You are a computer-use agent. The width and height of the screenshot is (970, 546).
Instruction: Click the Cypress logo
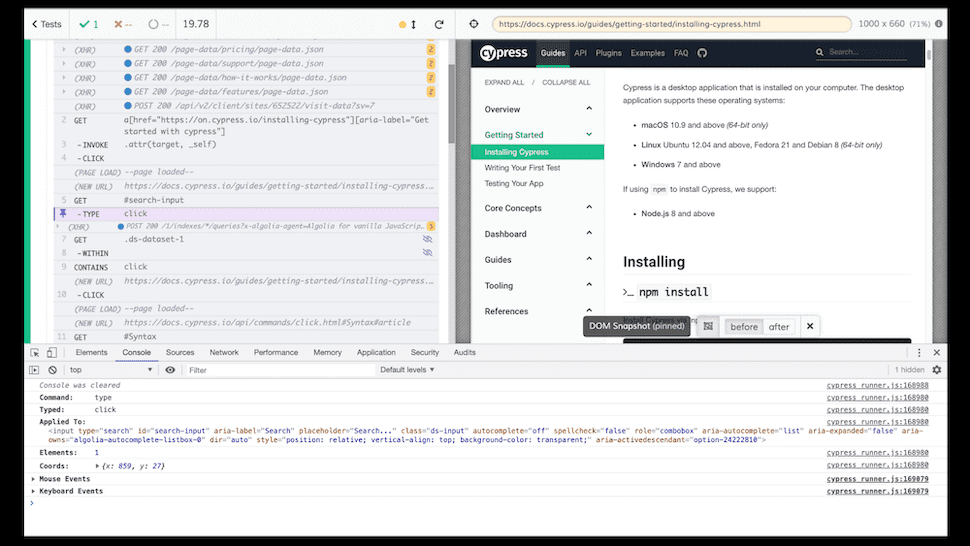pyautogui.click(x=504, y=53)
